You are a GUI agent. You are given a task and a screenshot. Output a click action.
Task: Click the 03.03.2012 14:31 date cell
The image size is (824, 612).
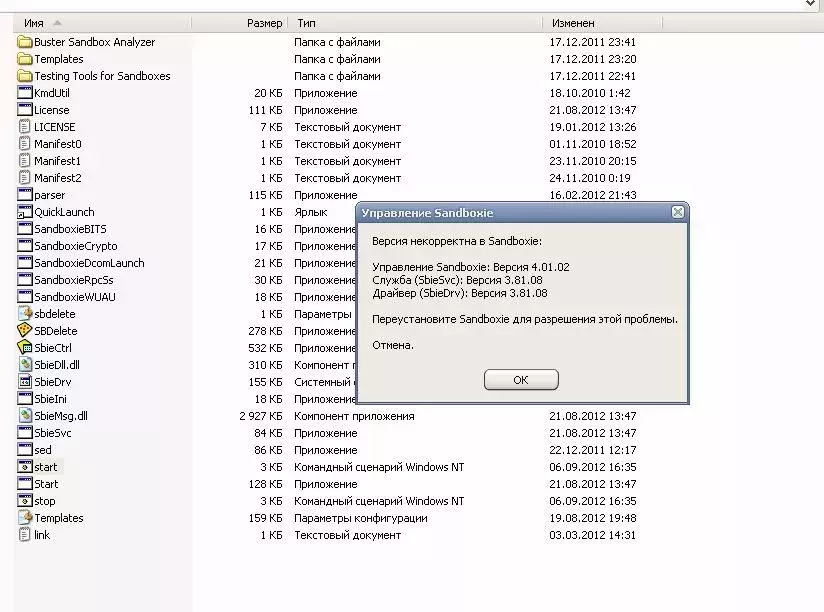(593, 535)
